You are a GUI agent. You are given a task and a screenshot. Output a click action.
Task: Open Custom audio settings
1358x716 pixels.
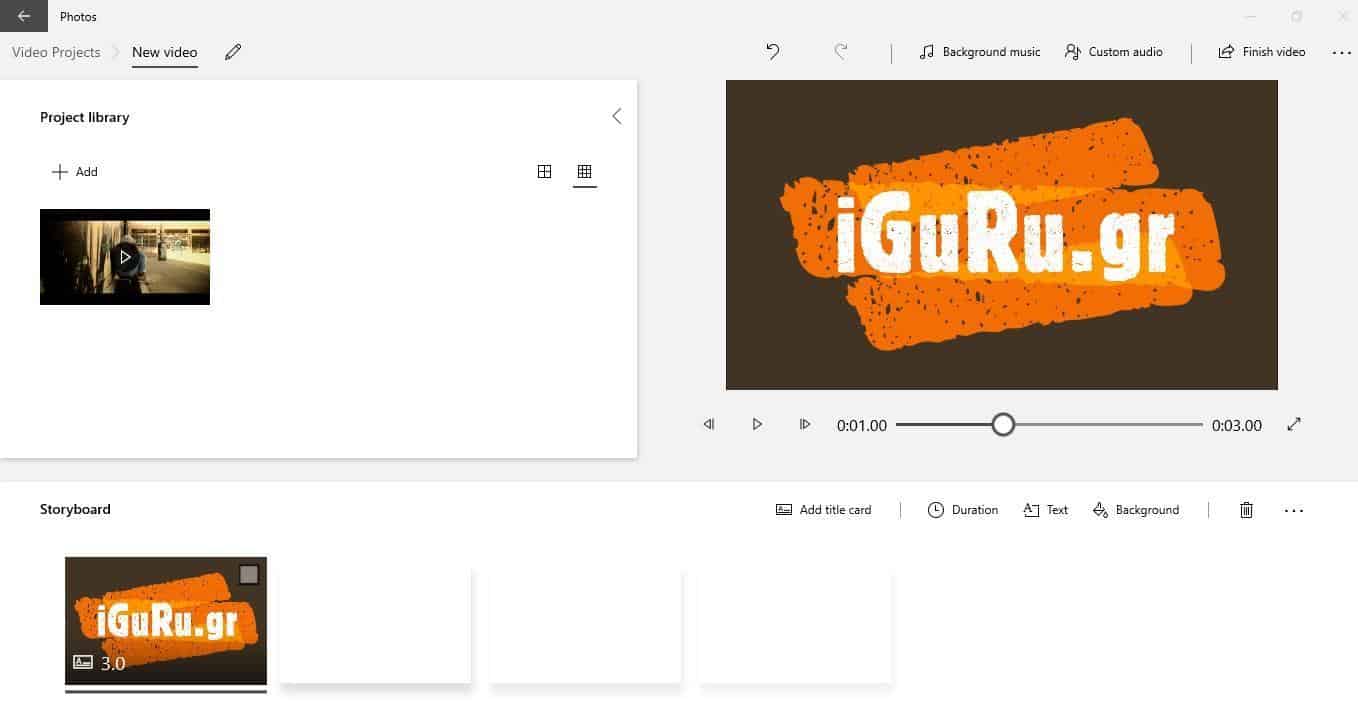(x=1114, y=52)
